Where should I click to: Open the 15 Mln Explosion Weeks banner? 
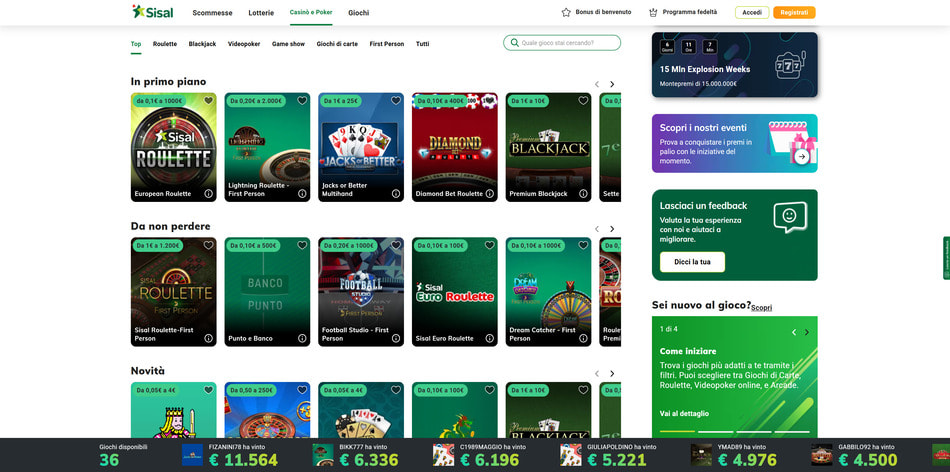pos(734,65)
